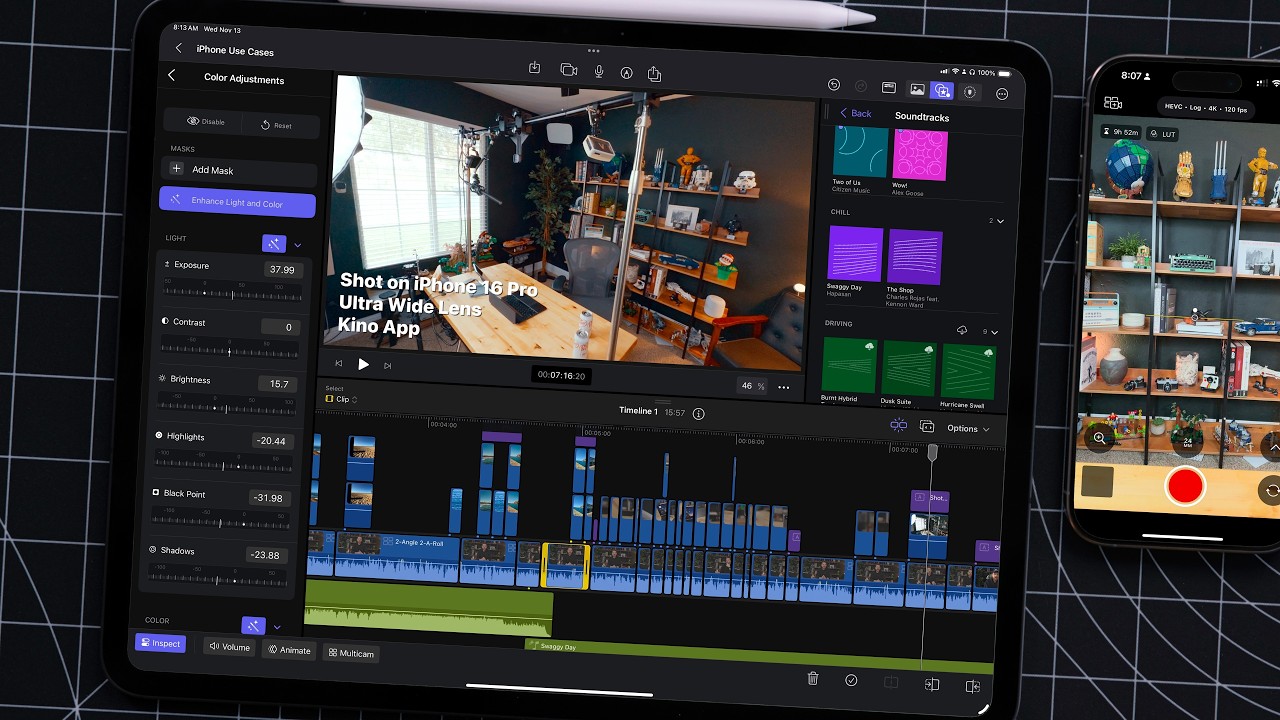The width and height of the screenshot is (1280, 720).
Task: Tap the Add Mask button
Action: click(238, 170)
